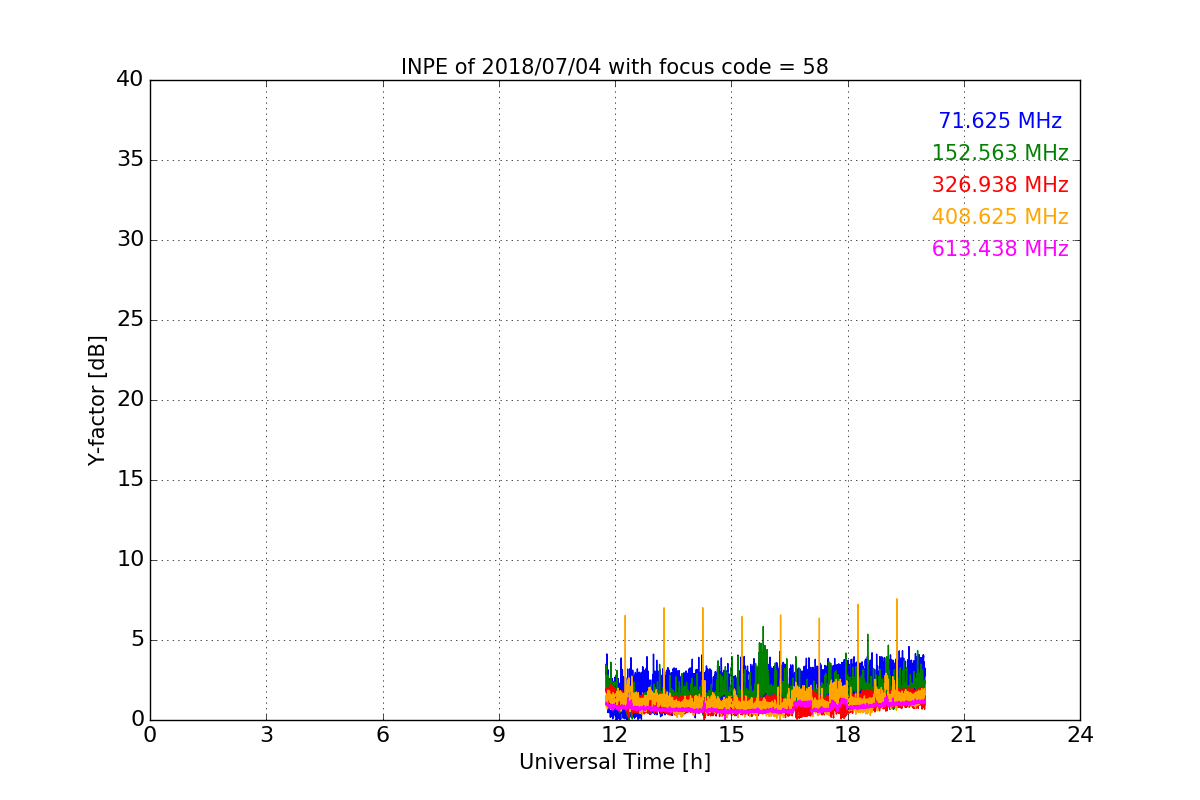Click the x-axis tick label 21
The image size is (1200, 800).
click(964, 735)
